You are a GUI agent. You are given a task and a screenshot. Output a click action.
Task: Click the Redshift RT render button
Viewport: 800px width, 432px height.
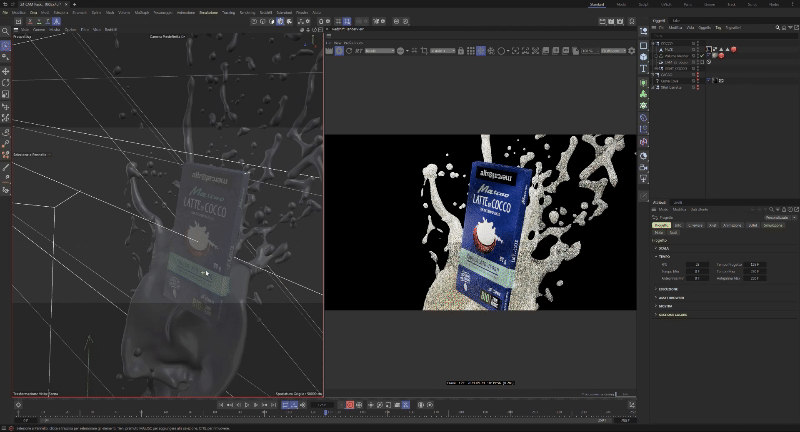click(x=359, y=51)
